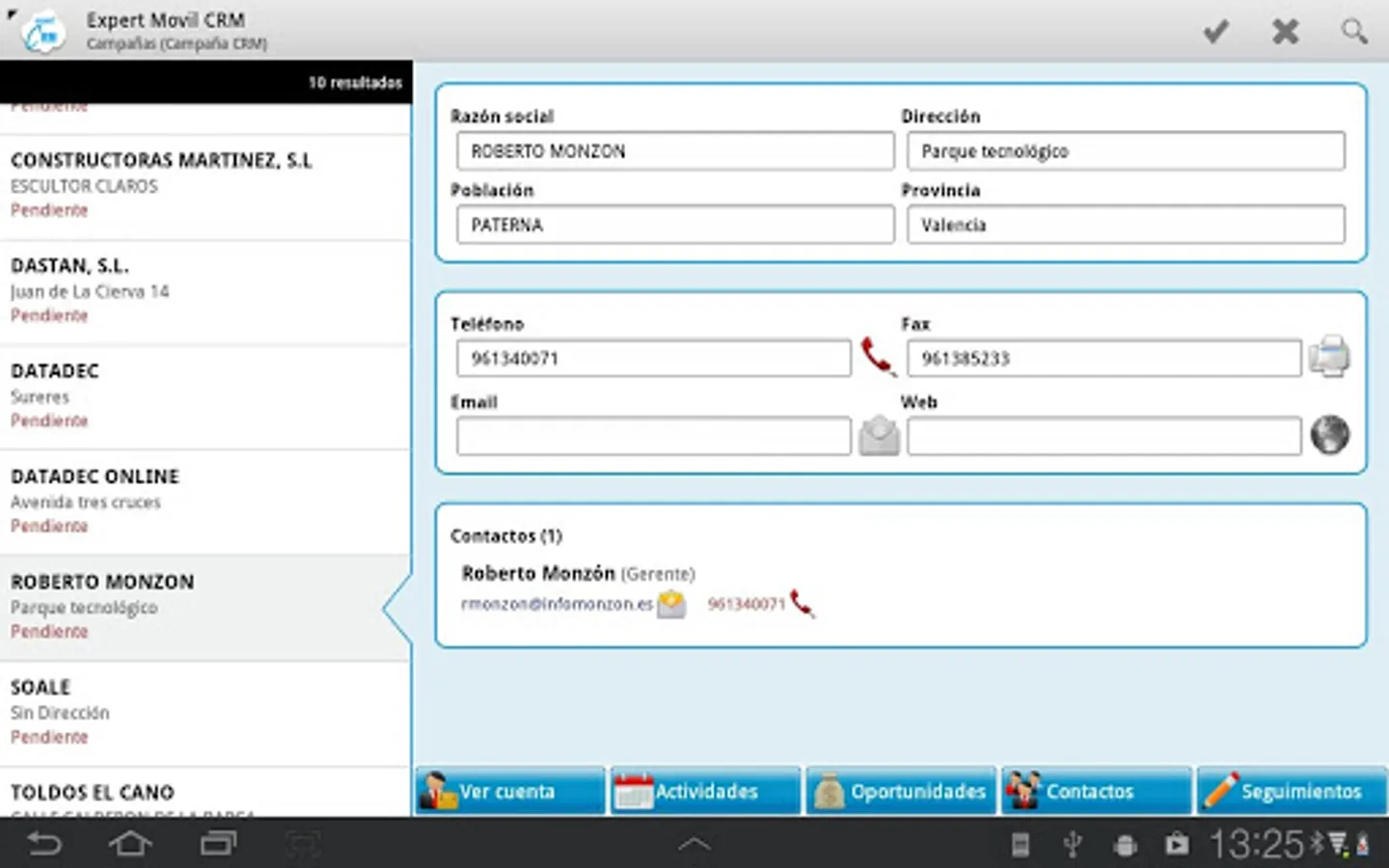Edit the Dirección field
Viewport: 1389px width, 868px height.
(x=1126, y=151)
